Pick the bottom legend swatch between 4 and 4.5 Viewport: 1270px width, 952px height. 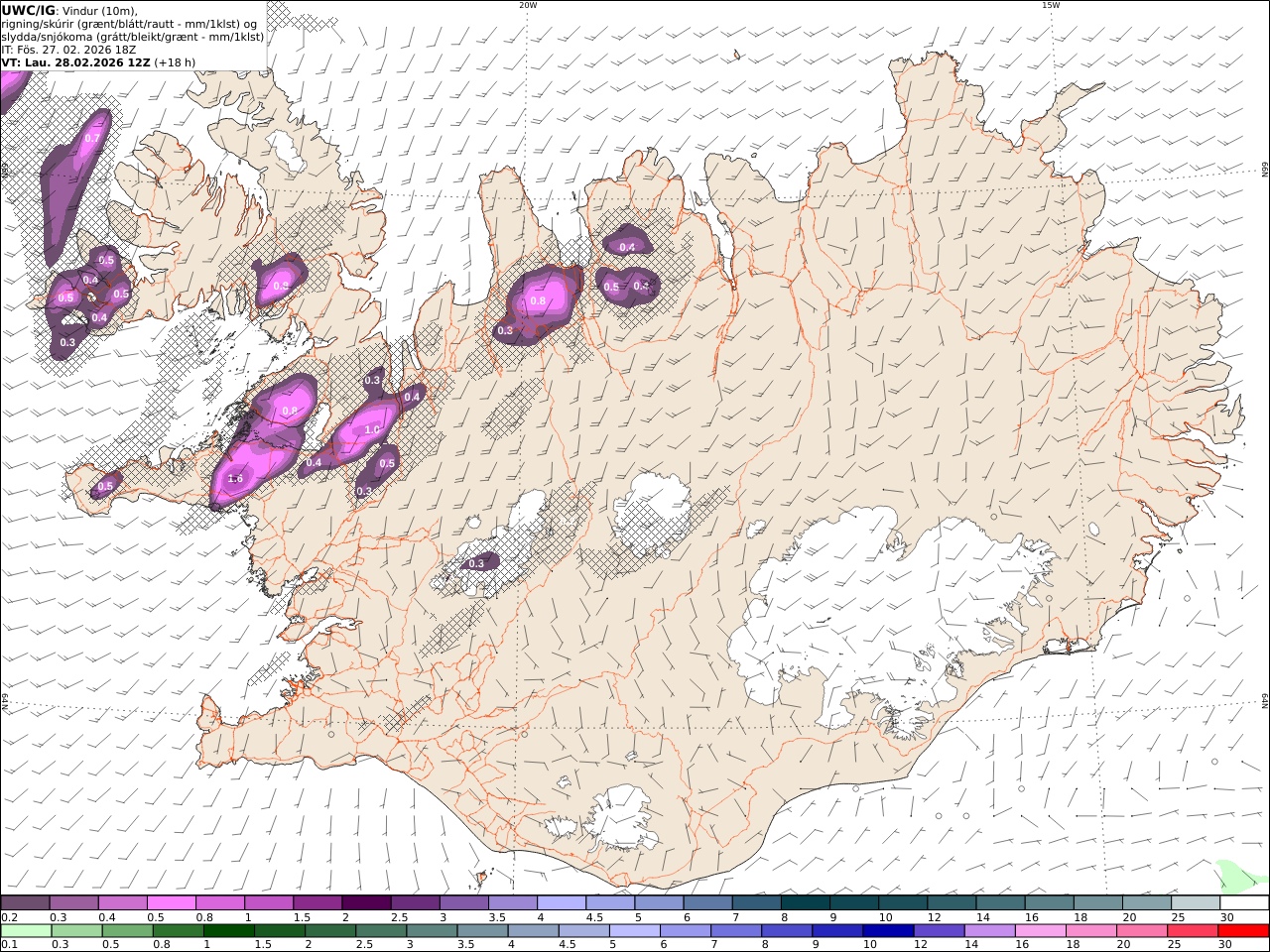click(533, 931)
